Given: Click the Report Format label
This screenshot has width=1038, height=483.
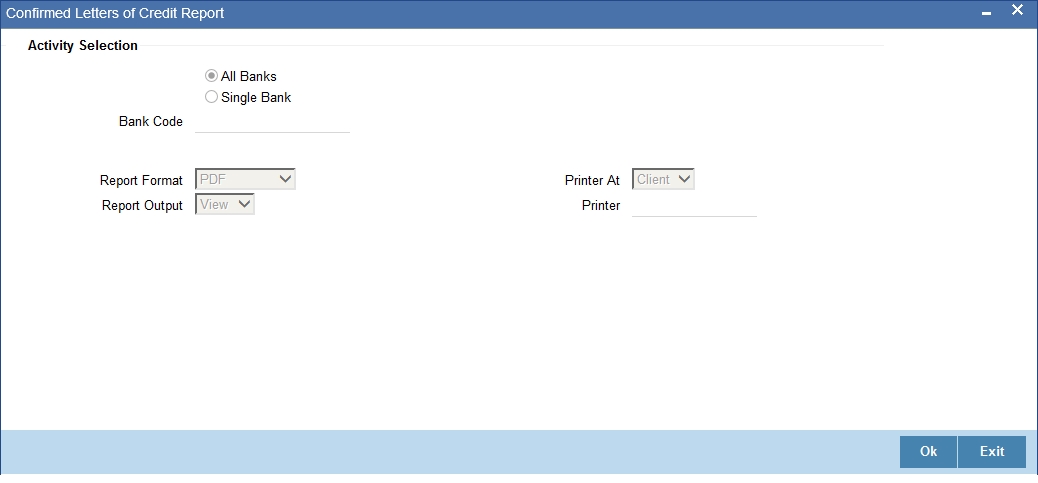Looking at the screenshot, I should pyautogui.click(x=142, y=181).
